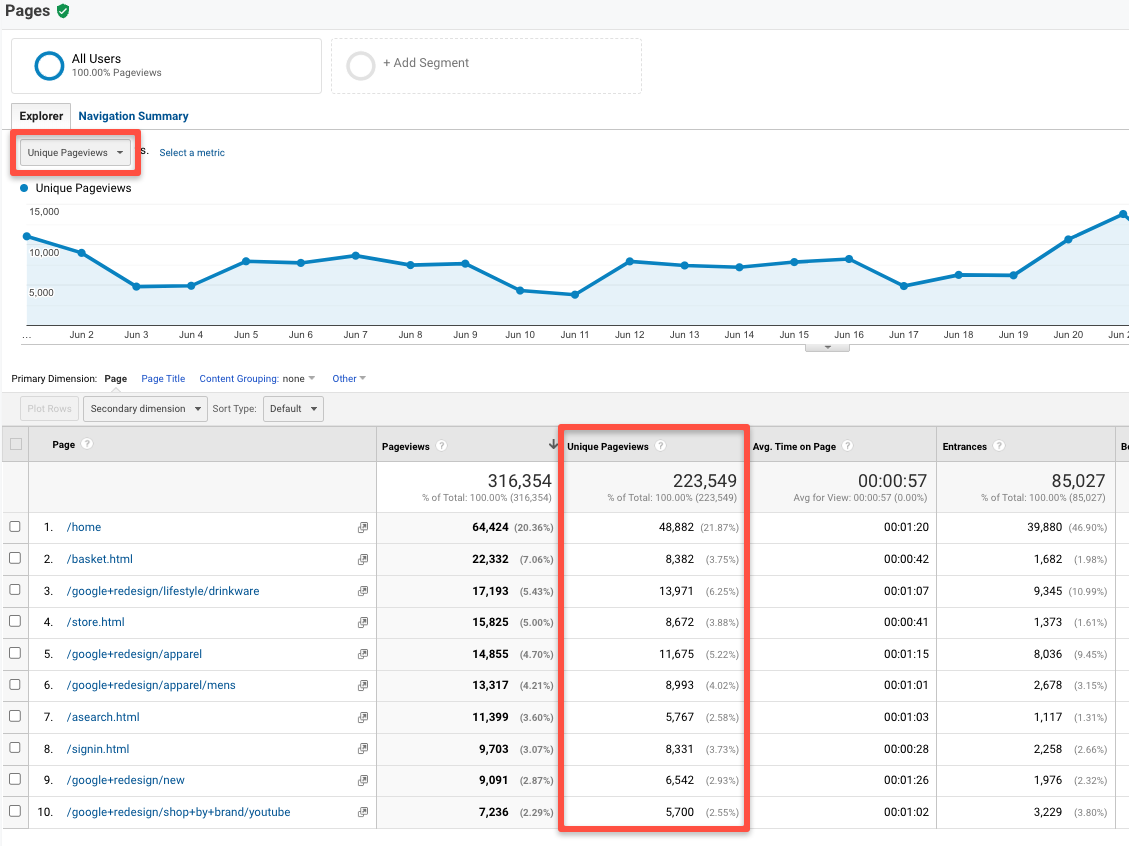Screen dimensions: 1129x846
Task: Toggle the select-all checkbox in table header
Action: (x=17, y=443)
